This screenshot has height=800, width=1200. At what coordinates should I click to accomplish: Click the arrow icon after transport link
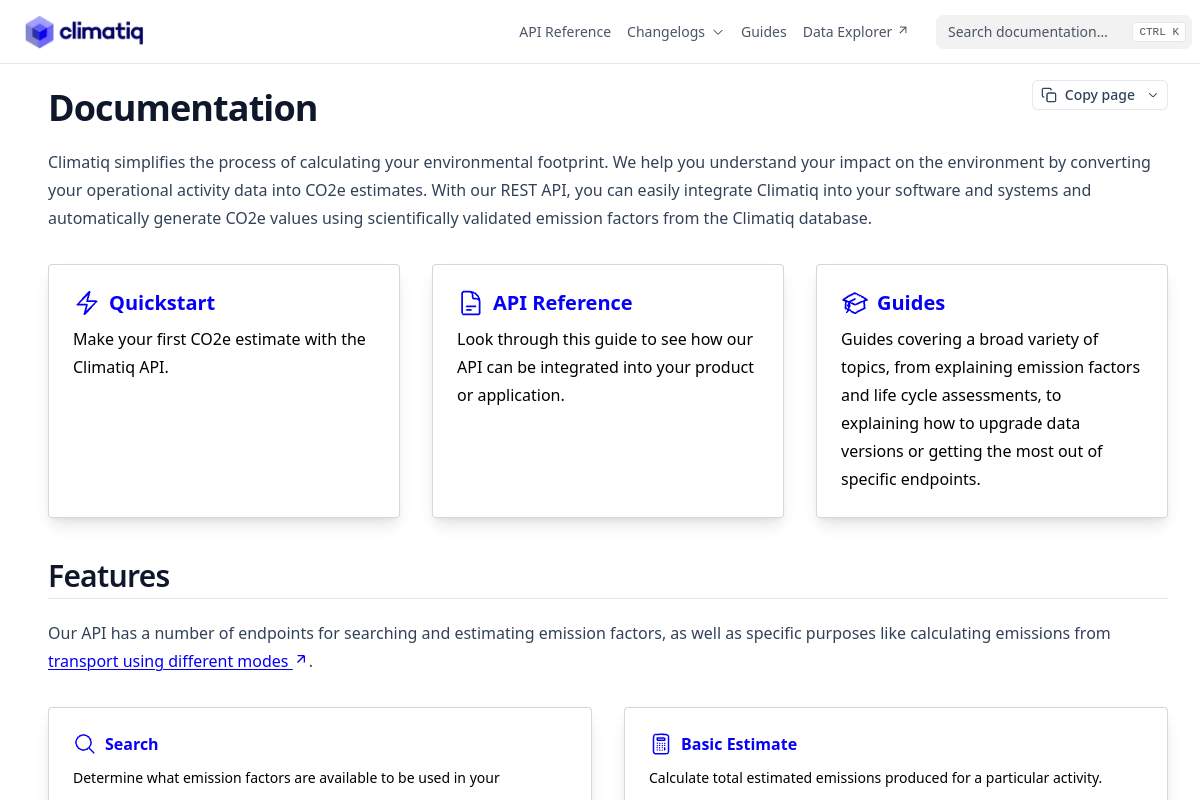pyautogui.click(x=301, y=660)
